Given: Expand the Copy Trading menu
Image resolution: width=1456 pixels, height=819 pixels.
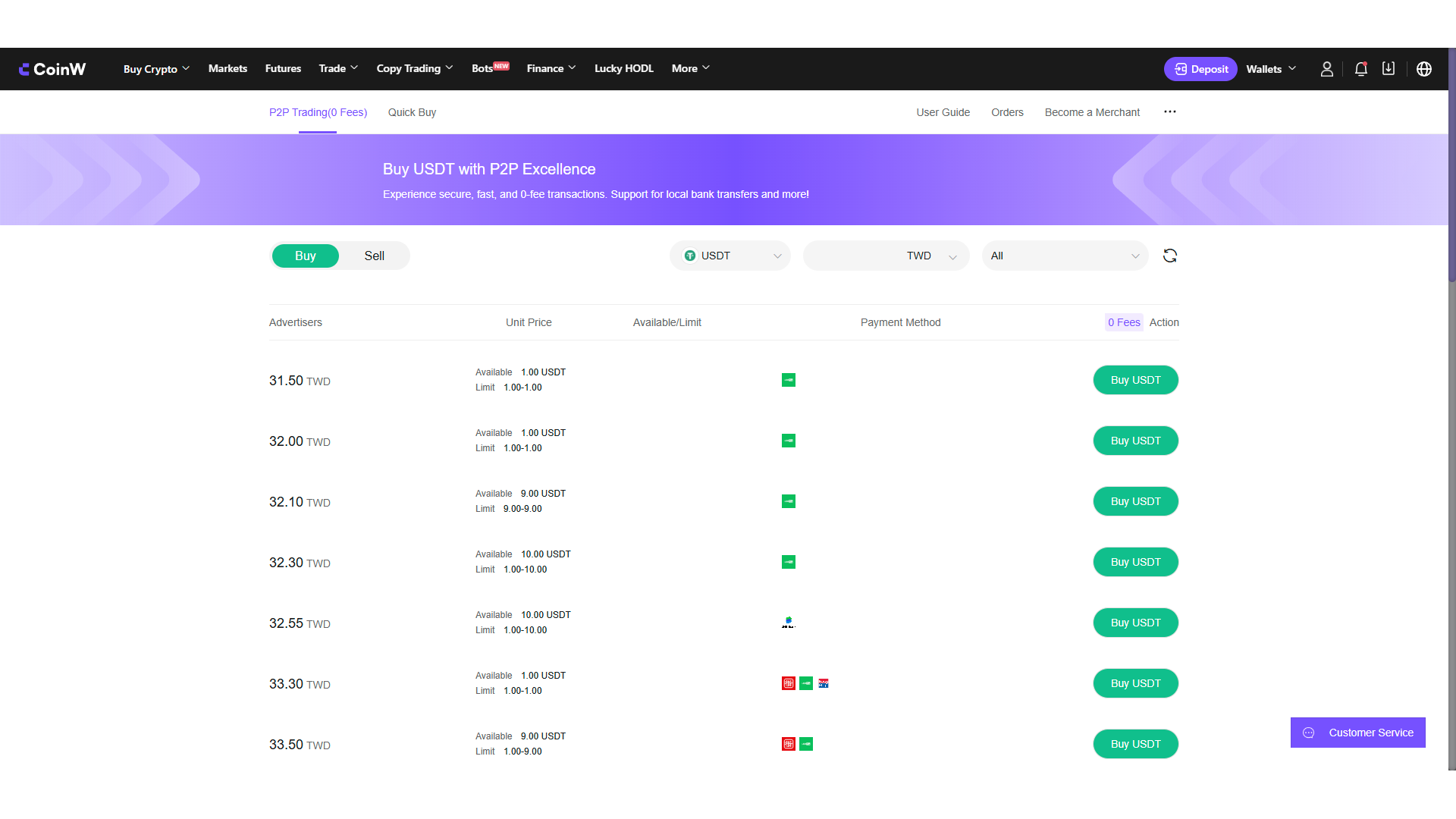Looking at the screenshot, I should click(x=415, y=68).
